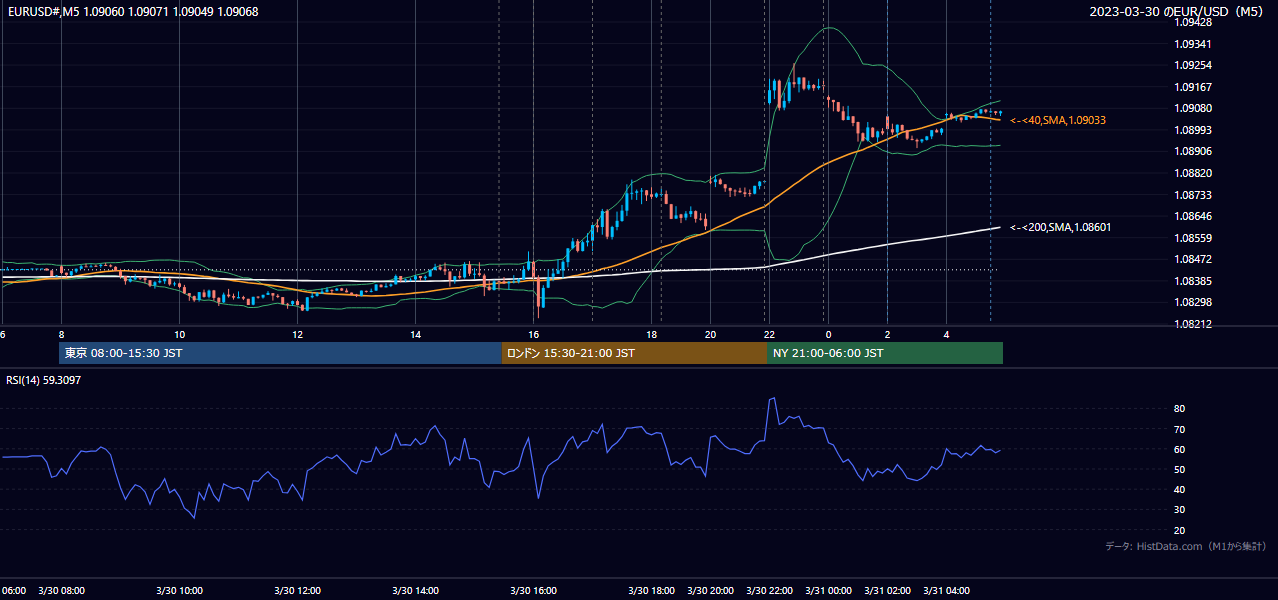Viewport: 1278px width, 600px height.
Task: Click the price scale value 1.08993
Action: coord(1193,130)
